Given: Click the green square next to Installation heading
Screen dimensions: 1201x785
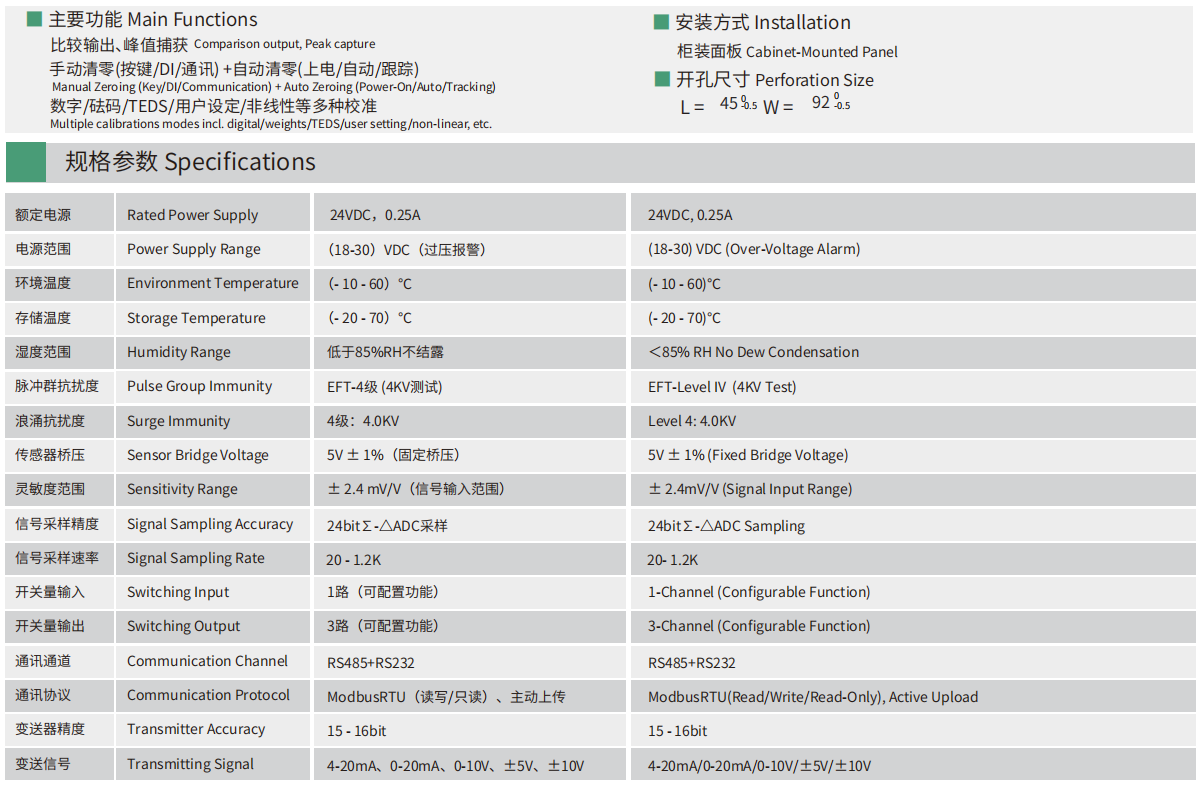Looking at the screenshot, I should [661, 22].
